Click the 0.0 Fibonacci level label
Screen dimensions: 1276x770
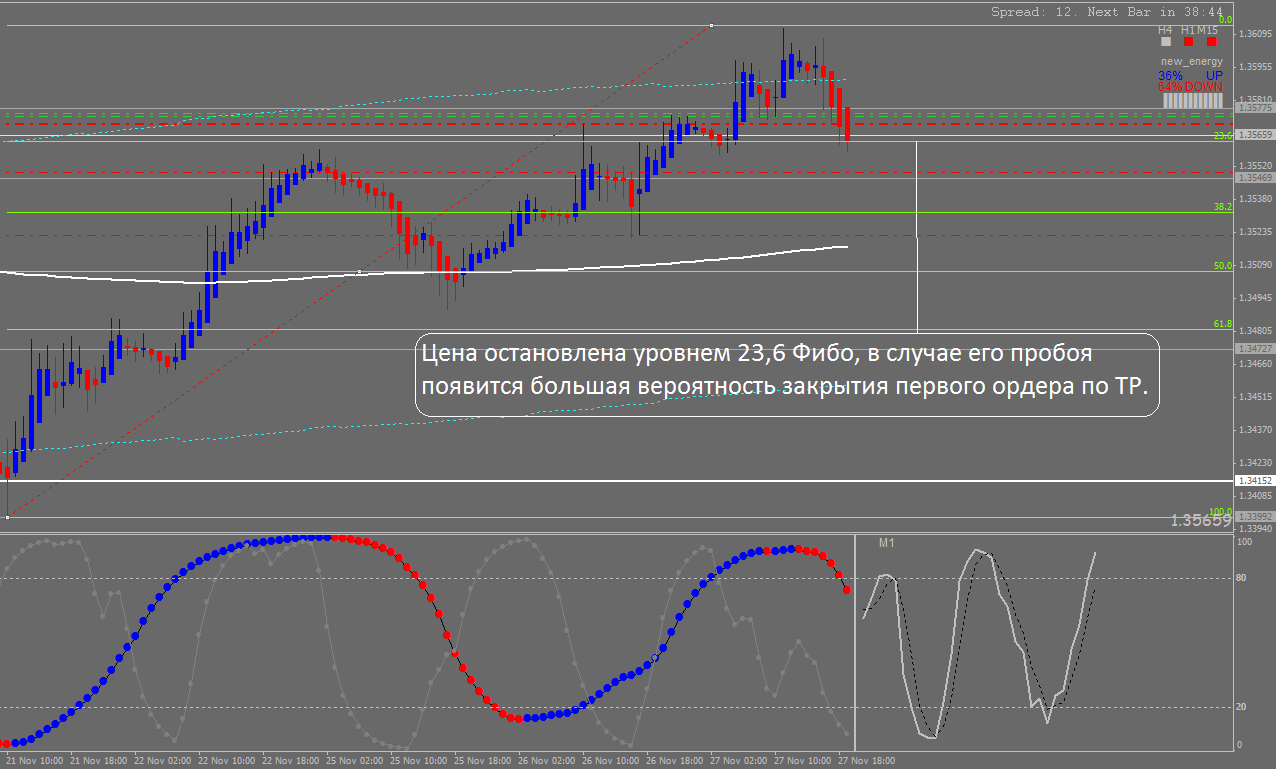pyautogui.click(x=1224, y=20)
